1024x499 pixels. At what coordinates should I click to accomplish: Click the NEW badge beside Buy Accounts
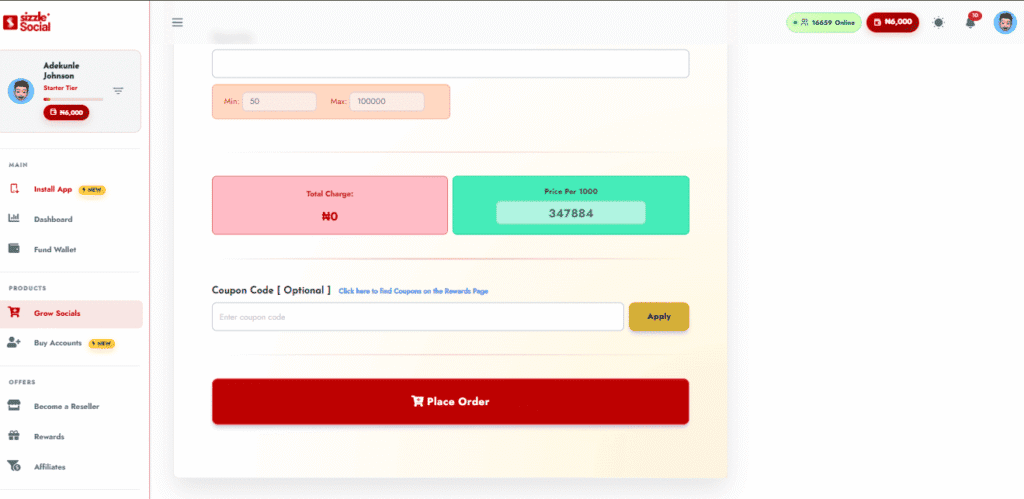[102, 344]
